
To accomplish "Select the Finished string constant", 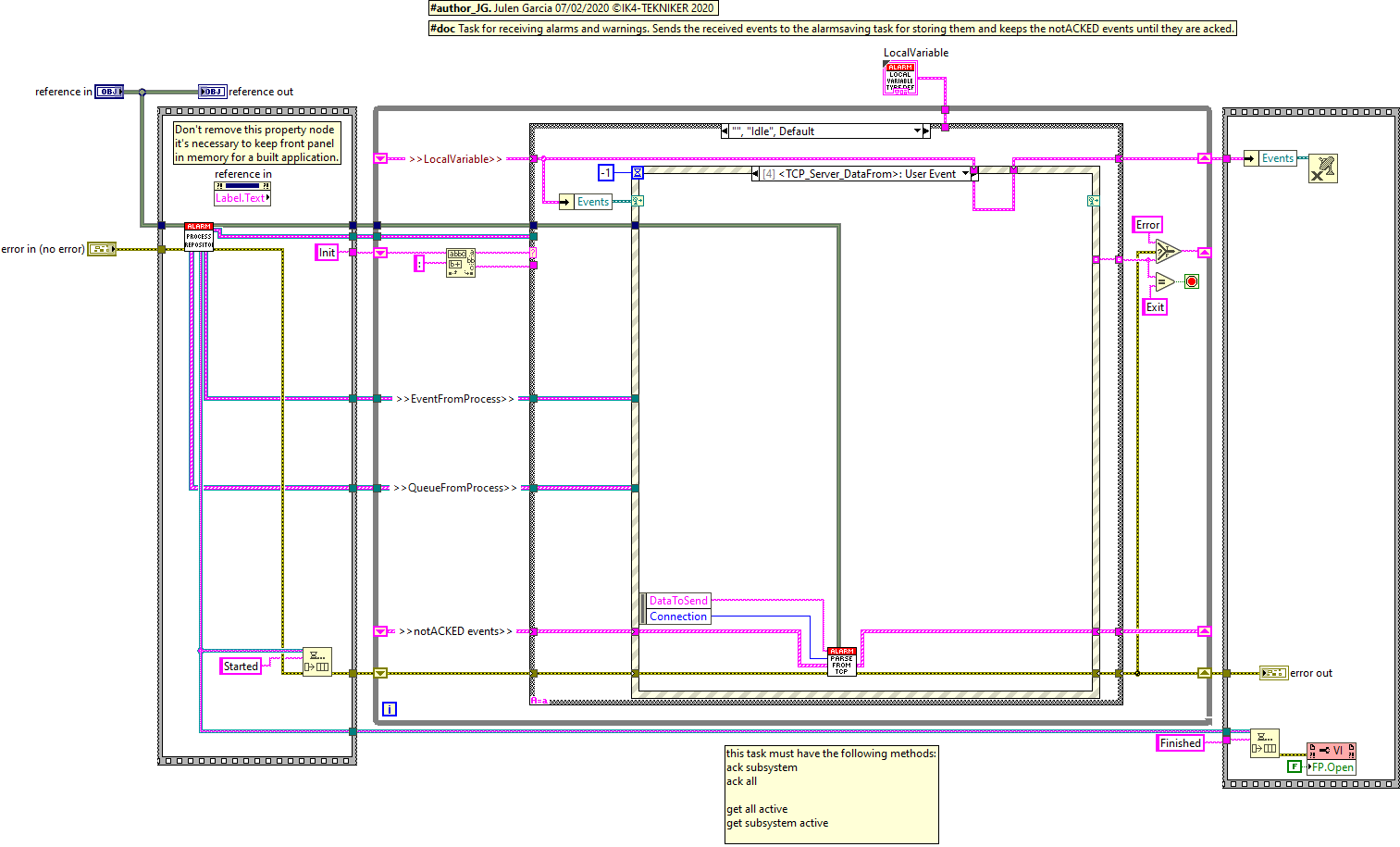I will (x=1181, y=743).
